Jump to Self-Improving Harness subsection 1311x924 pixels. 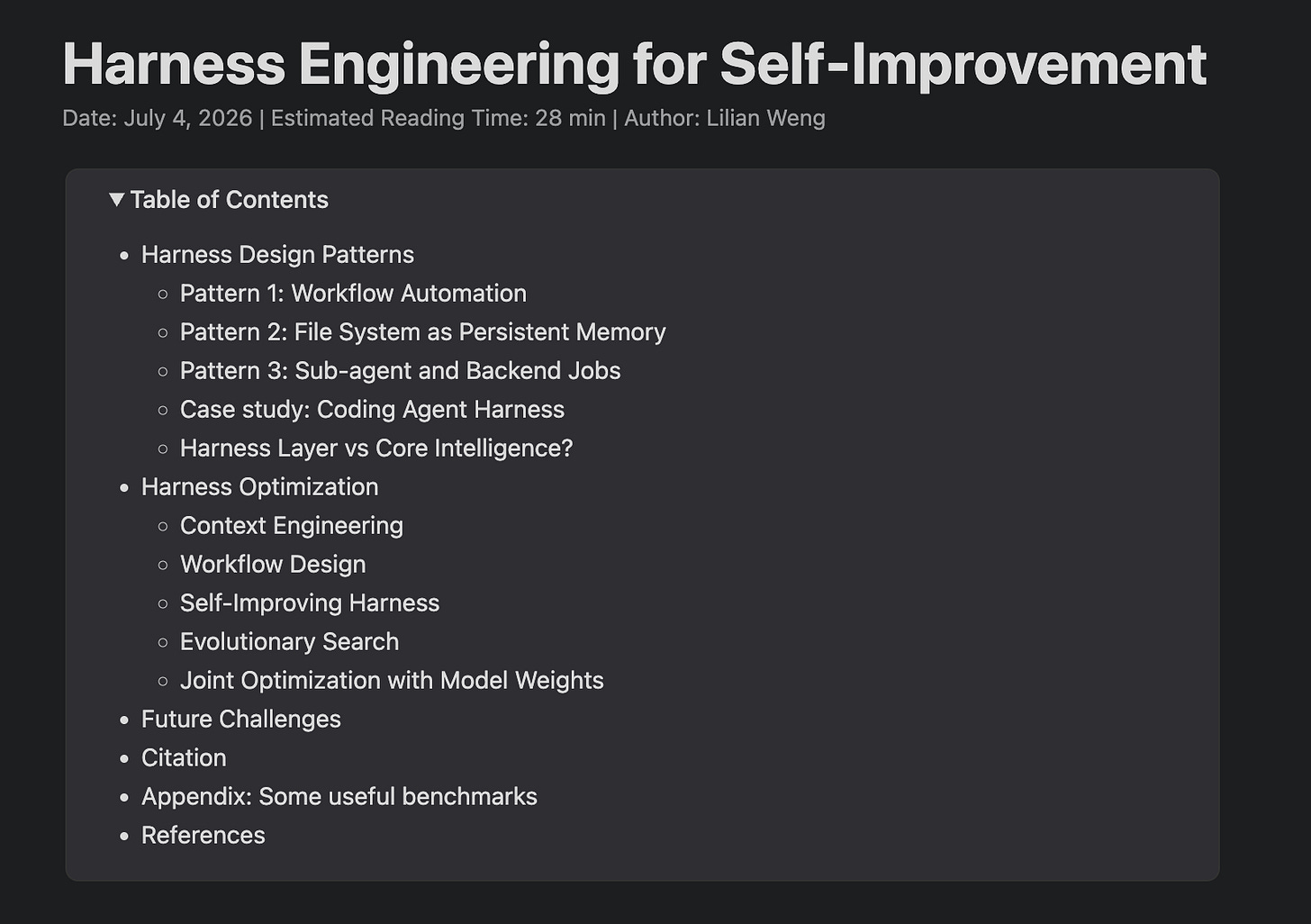tap(310, 603)
